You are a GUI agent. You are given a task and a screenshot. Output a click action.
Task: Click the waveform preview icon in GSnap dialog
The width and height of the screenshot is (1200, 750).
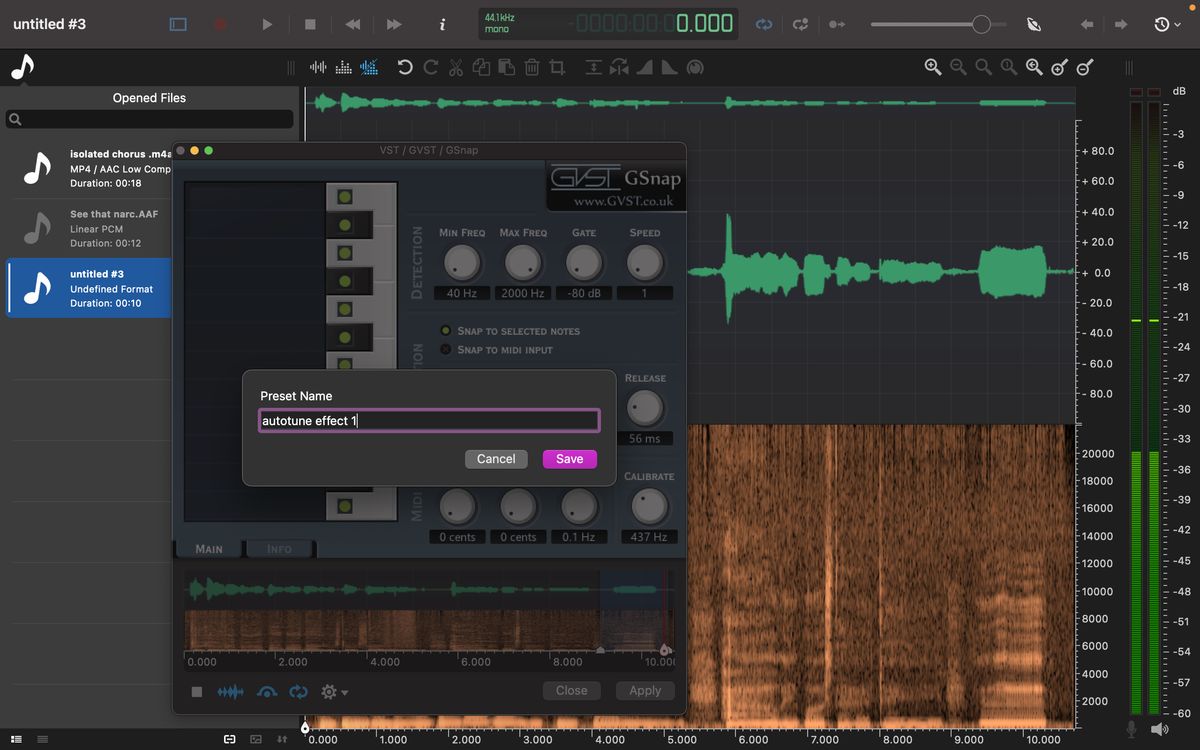(230, 691)
